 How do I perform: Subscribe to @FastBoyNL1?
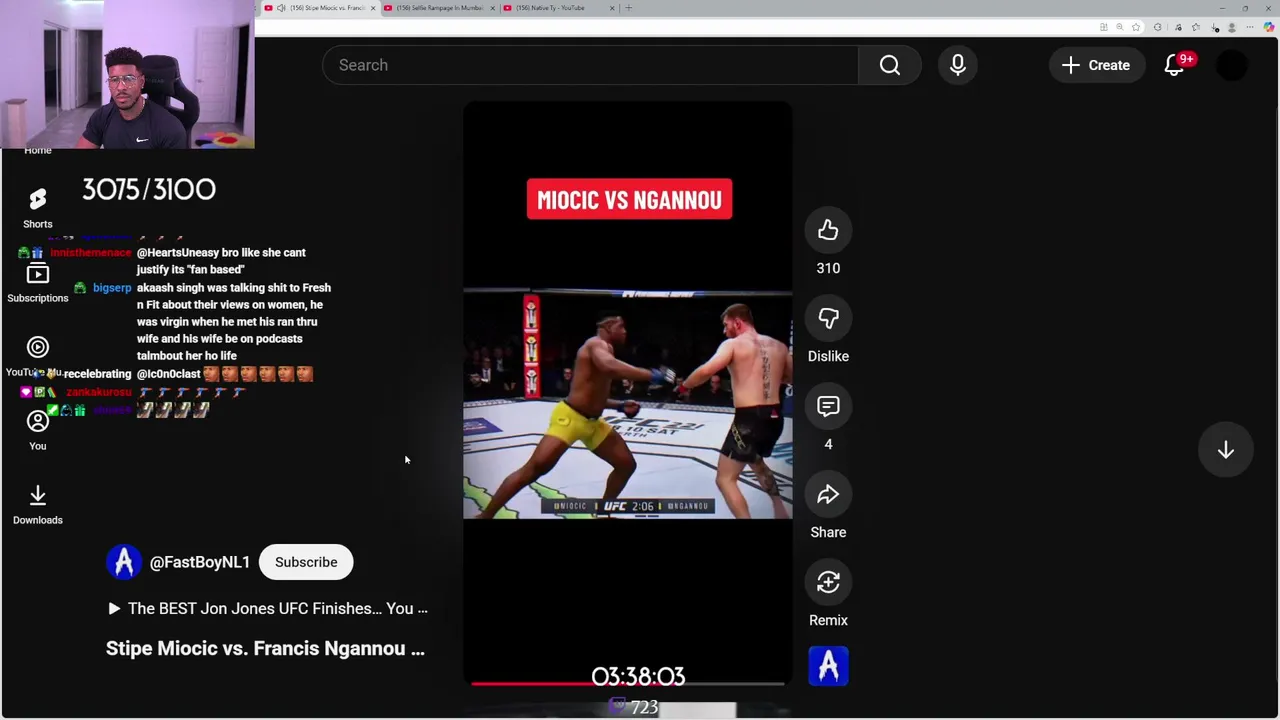pos(306,562)
